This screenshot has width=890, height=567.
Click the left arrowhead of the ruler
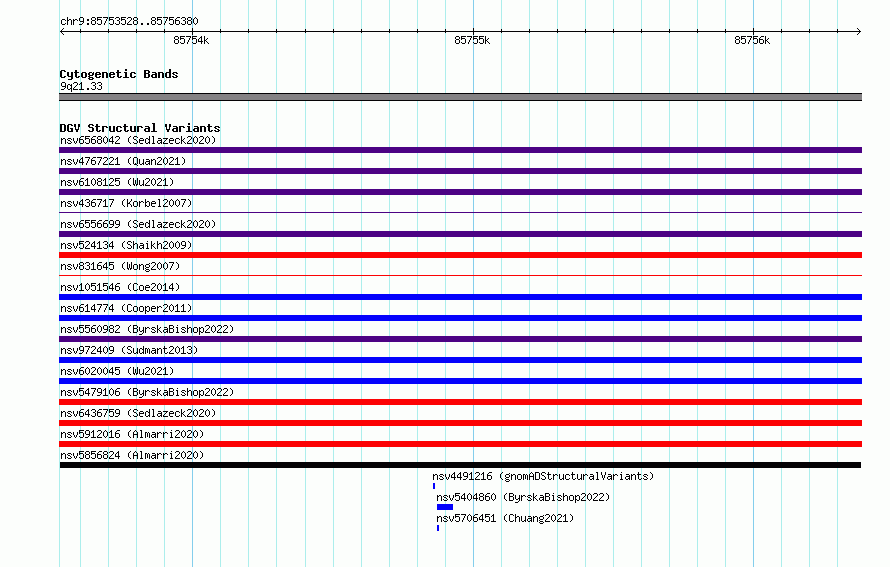[x=62, y=31]
